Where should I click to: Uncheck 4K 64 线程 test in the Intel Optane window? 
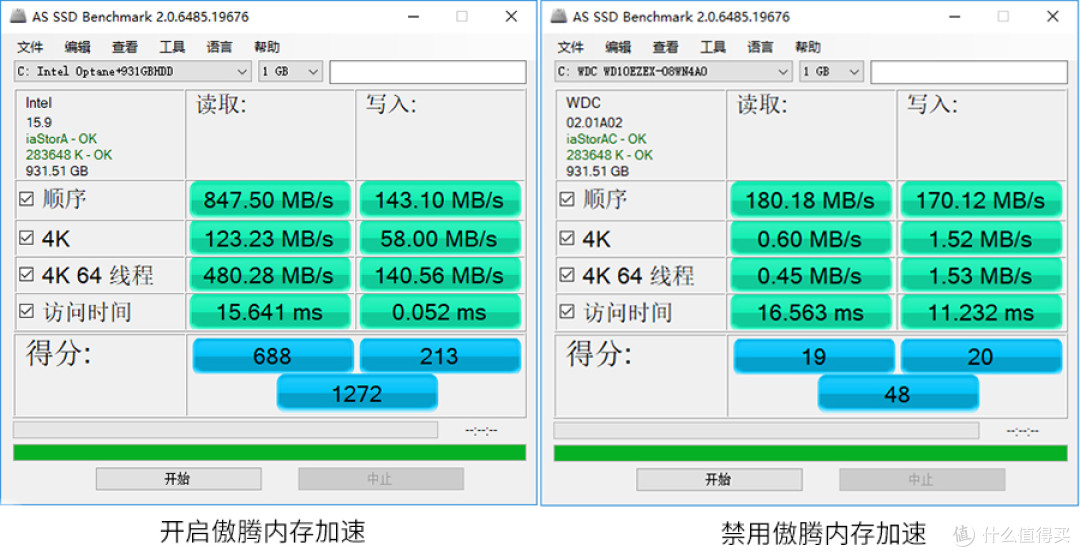point(26,275)
